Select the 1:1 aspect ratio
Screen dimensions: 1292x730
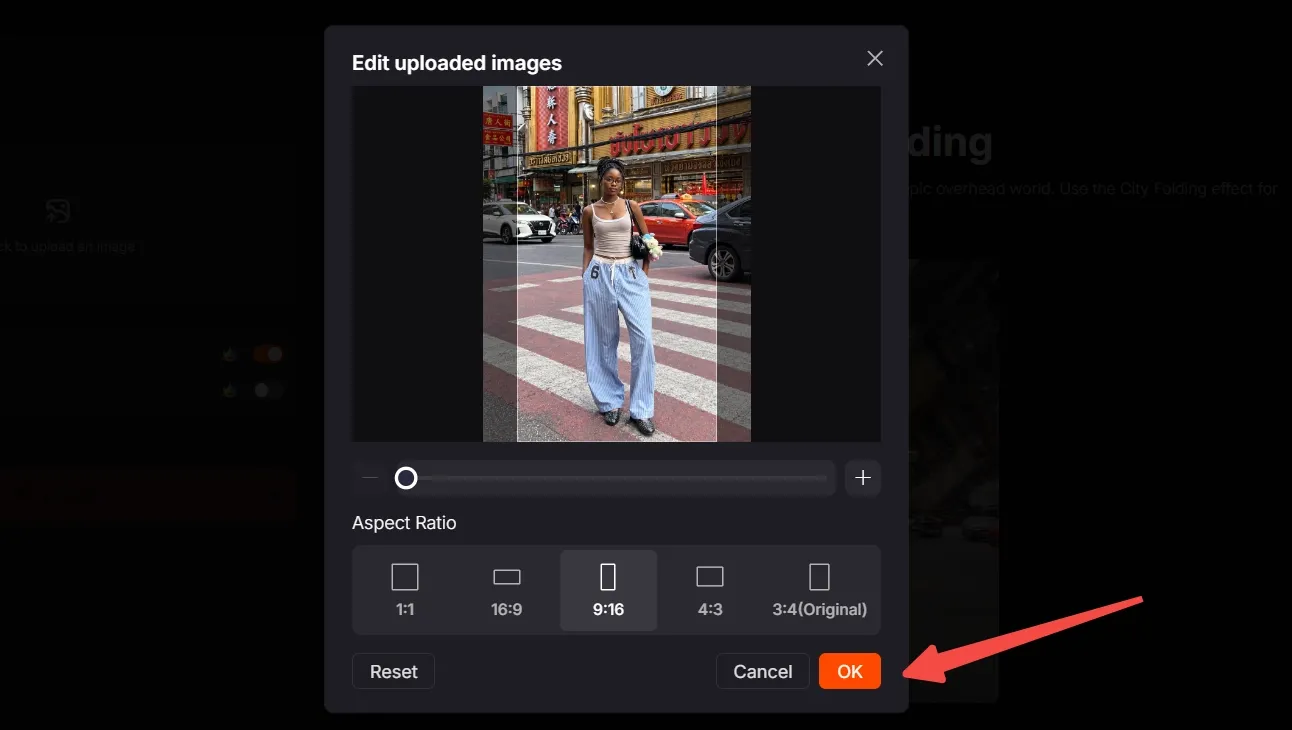pos(405,590)
